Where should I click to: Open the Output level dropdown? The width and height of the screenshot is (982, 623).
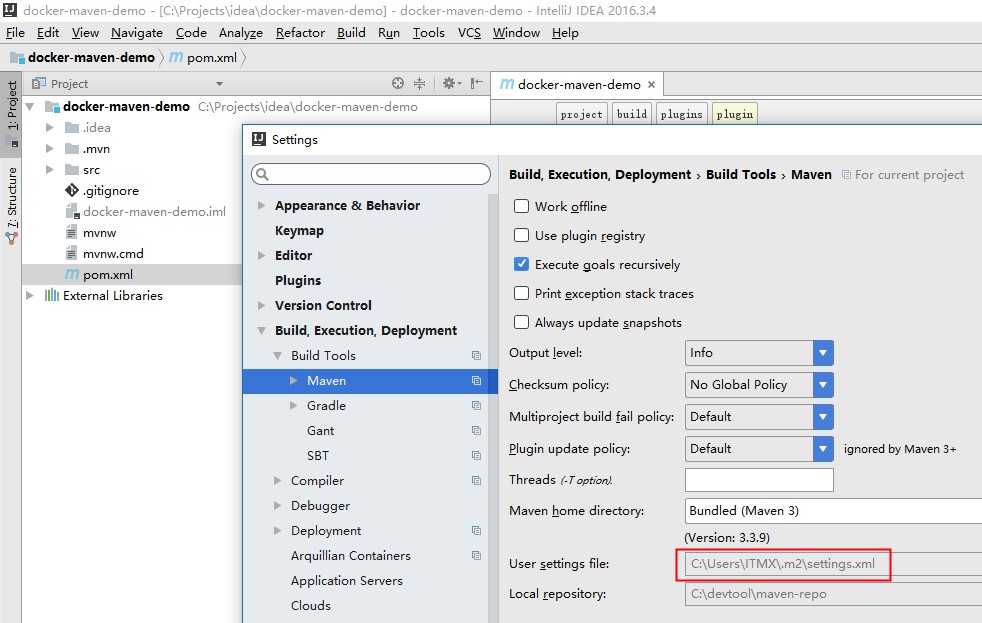823,353
